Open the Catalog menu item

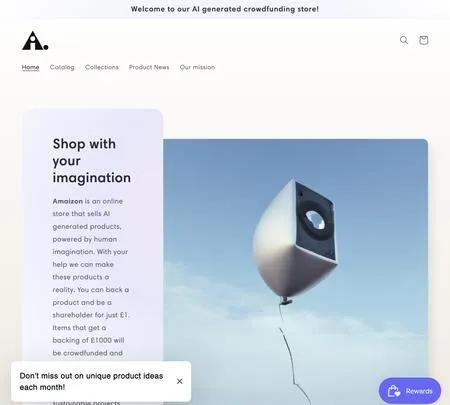pos(62,67)
